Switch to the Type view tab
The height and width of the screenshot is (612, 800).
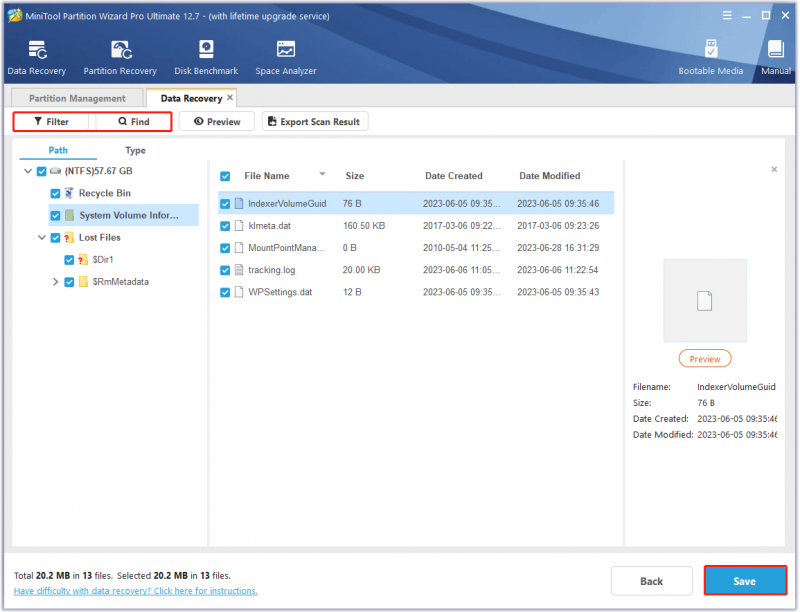135,150
